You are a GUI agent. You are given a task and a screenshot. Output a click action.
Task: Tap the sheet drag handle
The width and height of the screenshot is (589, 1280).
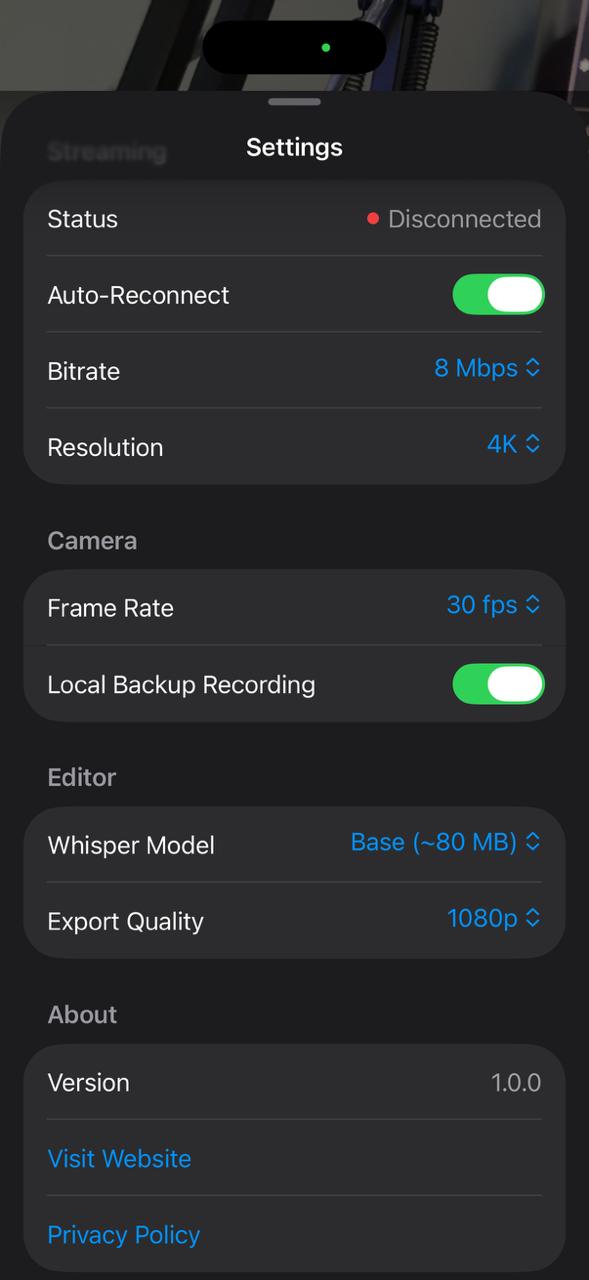pyautogui.click(x=294, y=101)
